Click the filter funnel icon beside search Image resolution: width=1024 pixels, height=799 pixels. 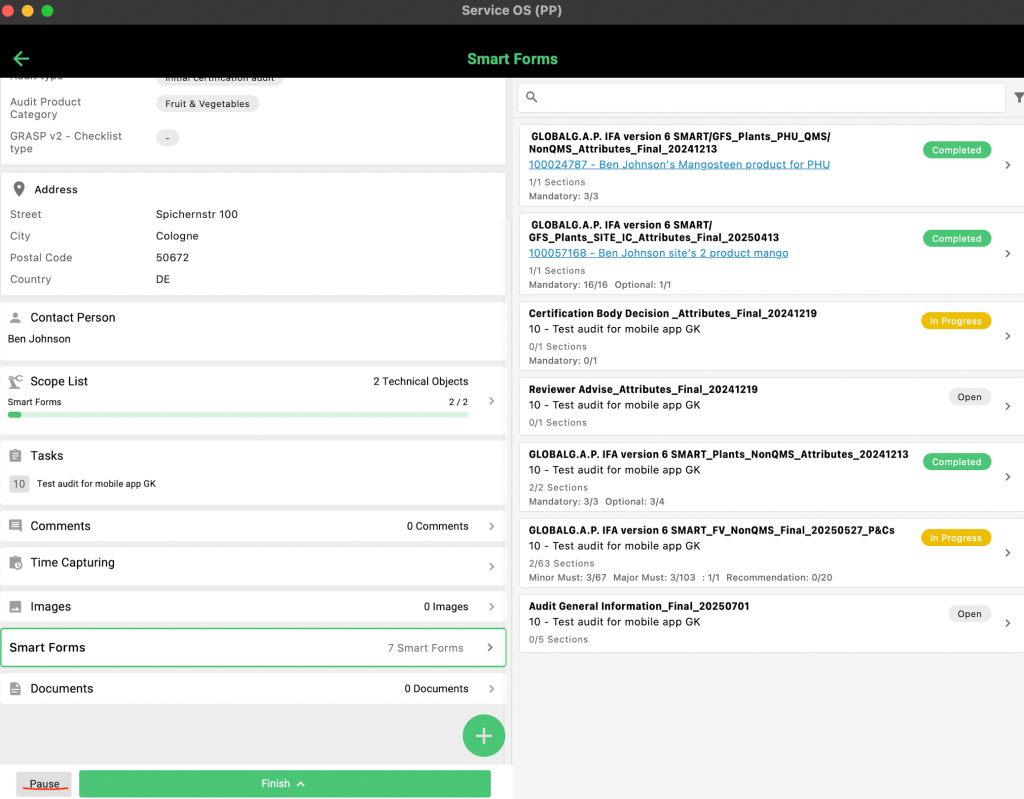pyautogui.click(x=1018, y=97)
